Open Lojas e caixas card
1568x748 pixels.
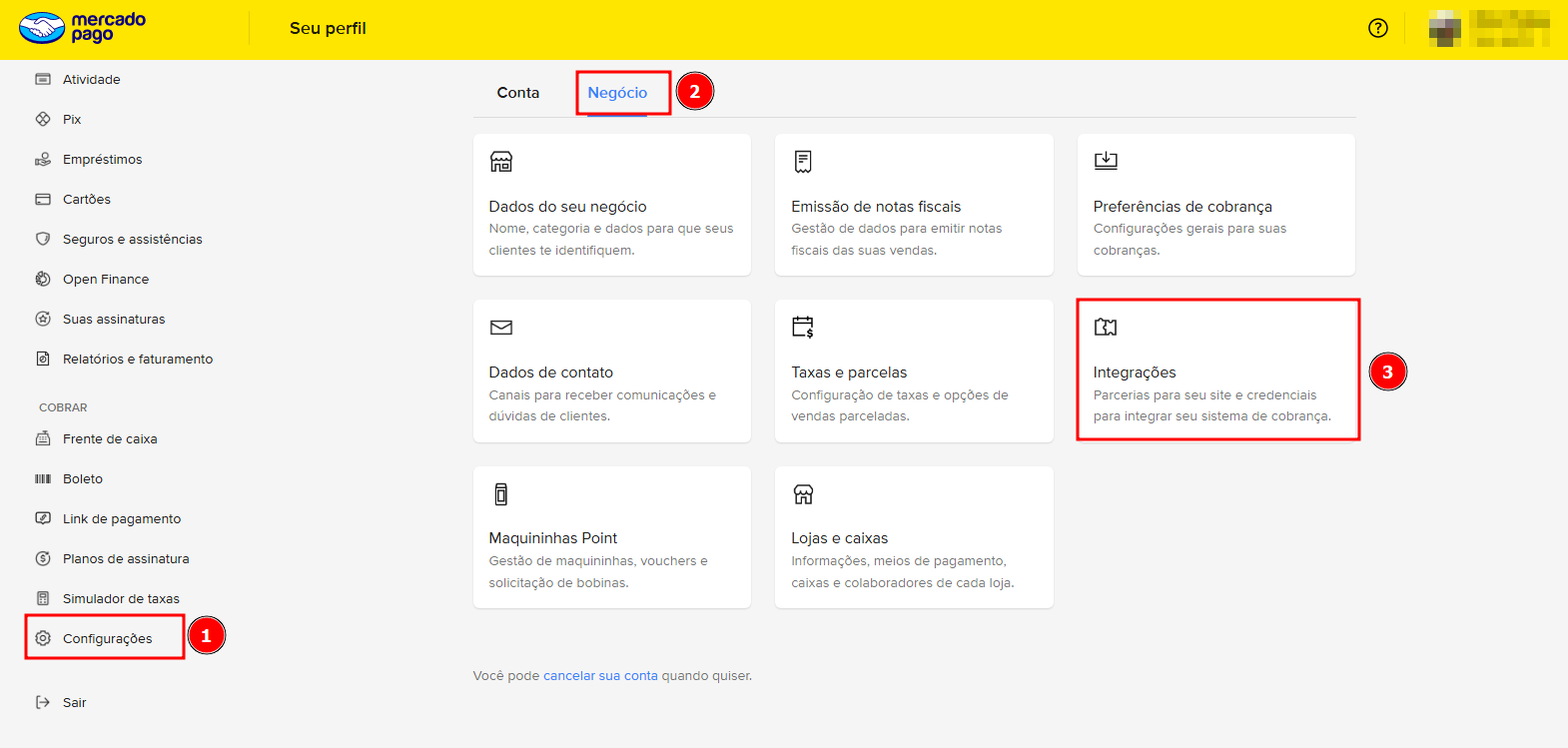pos(913,538)
